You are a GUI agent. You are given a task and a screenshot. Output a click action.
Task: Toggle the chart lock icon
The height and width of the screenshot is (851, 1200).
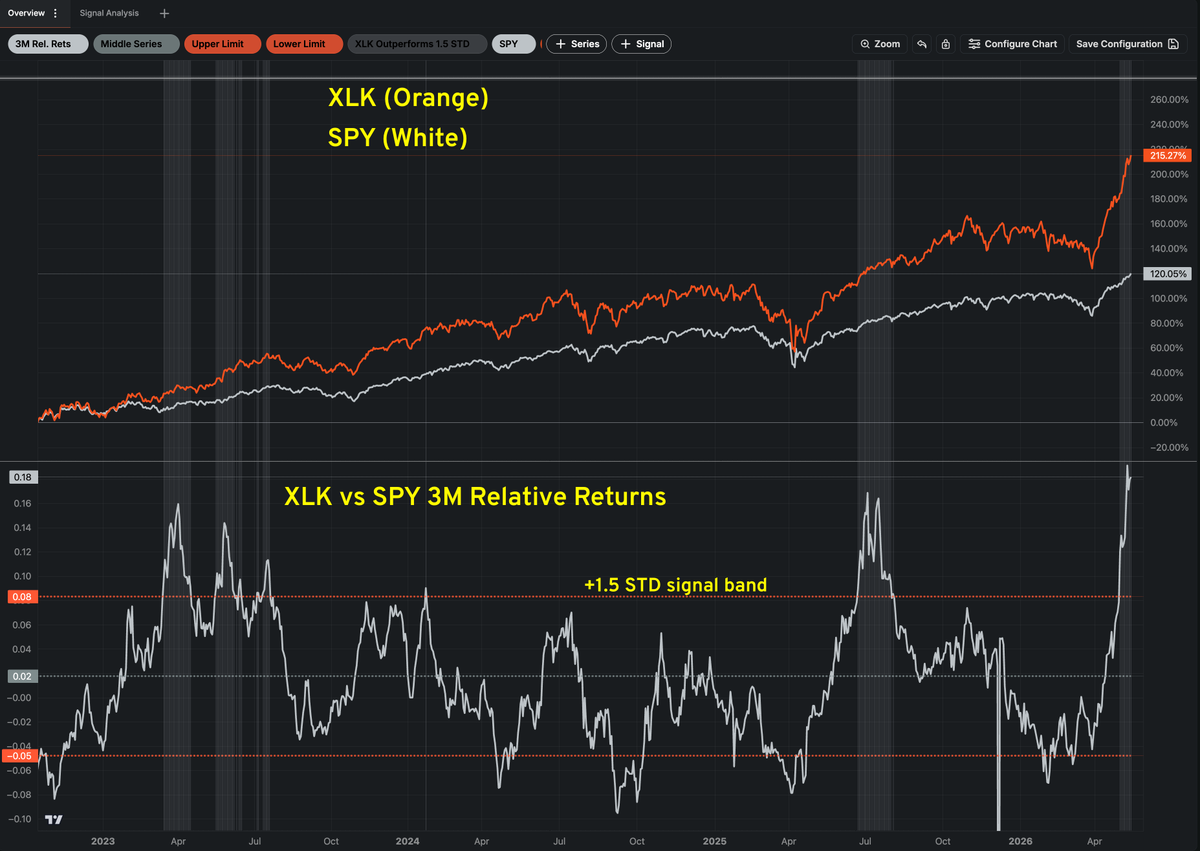pyautogui.click(x=945, y=44)
